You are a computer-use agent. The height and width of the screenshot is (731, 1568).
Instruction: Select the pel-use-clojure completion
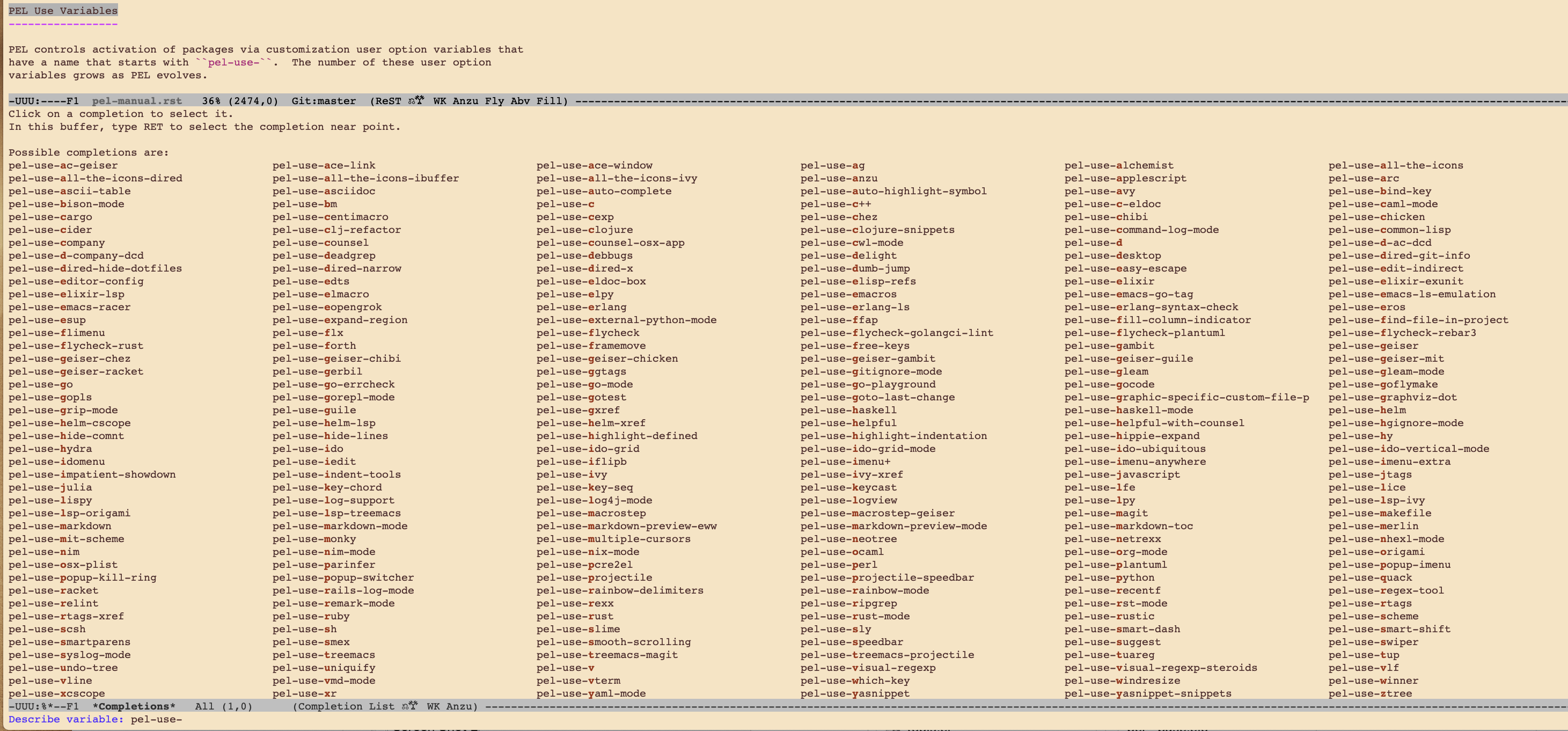click(x=584, y=230)
